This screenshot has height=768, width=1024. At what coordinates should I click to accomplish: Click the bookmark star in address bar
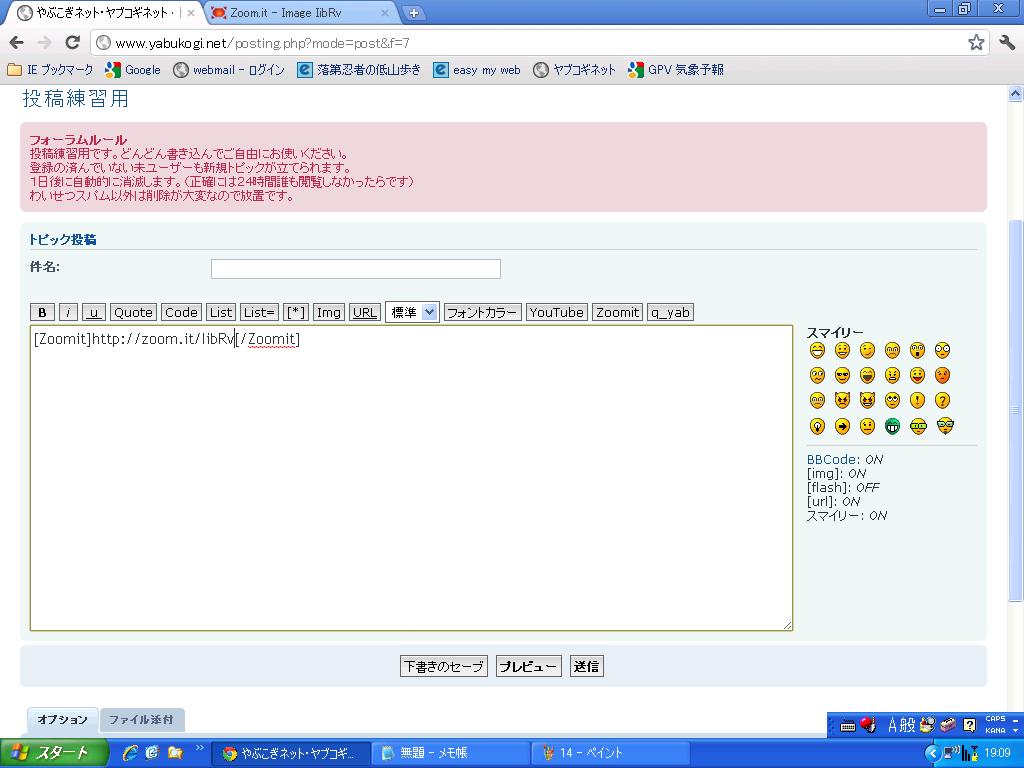[x=976, y=43]
